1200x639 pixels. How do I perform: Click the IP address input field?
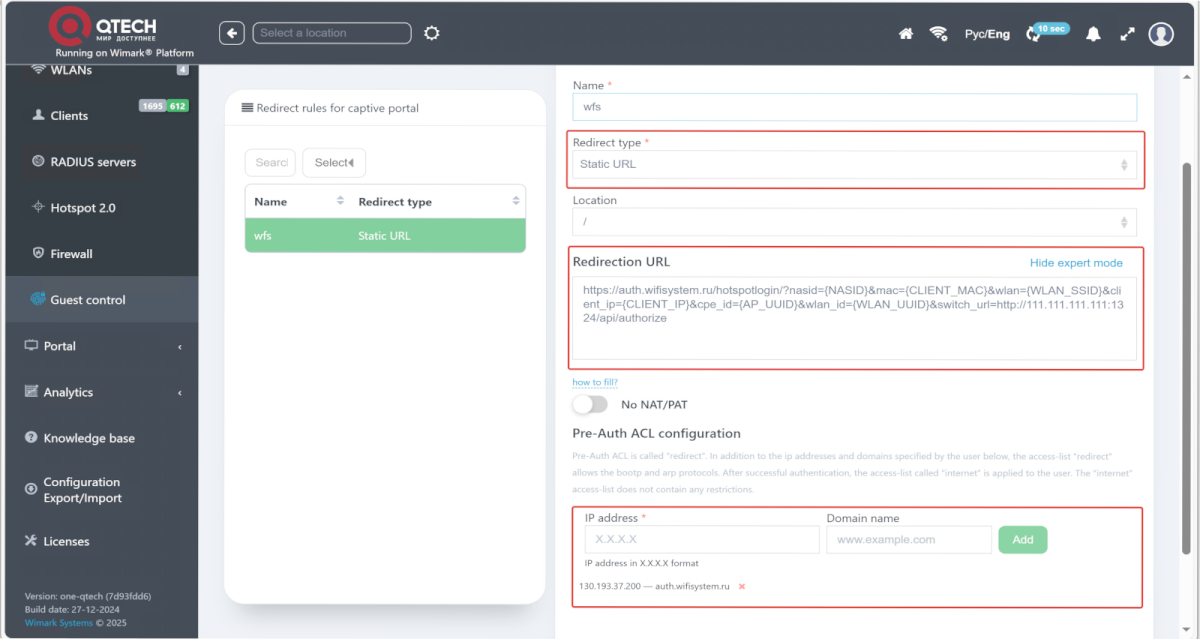pyautogui.click(x=701, y=540)
